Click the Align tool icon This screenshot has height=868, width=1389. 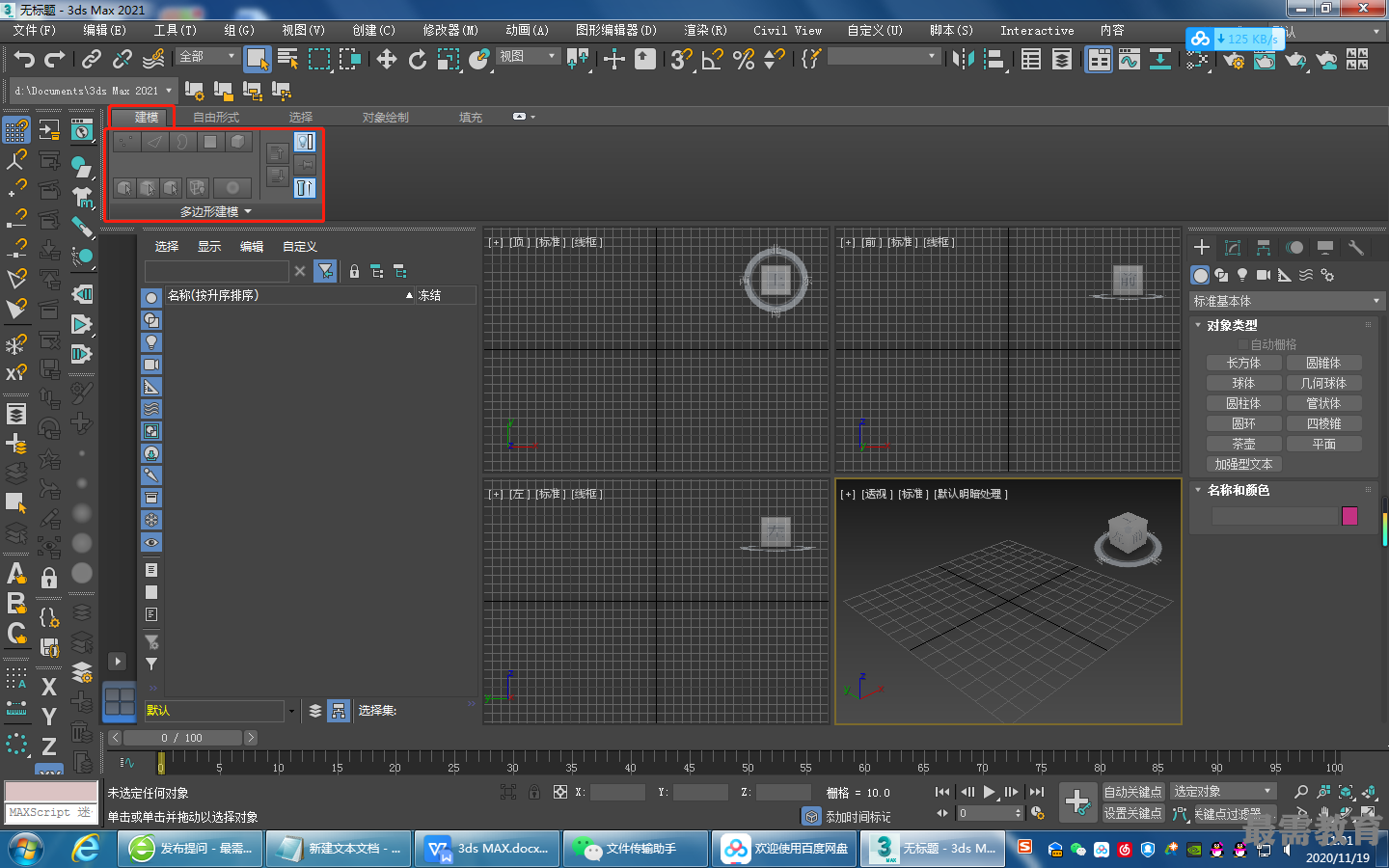pos(994,60)
